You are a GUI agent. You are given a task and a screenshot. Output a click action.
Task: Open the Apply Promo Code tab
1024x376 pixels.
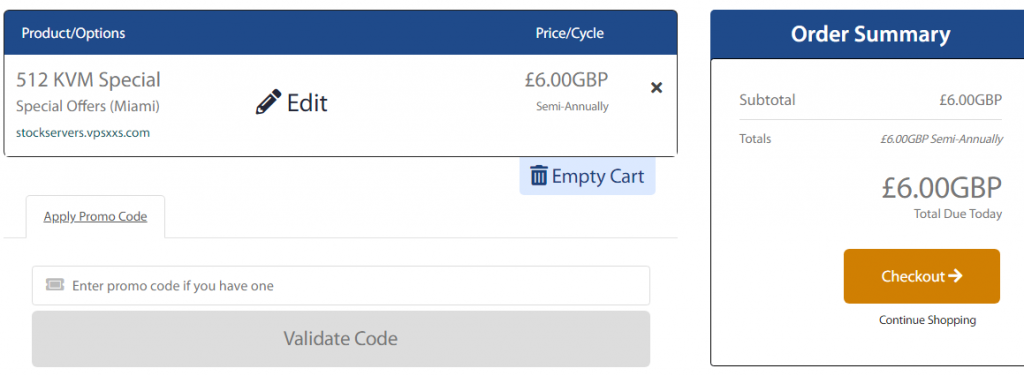point(95,217)
